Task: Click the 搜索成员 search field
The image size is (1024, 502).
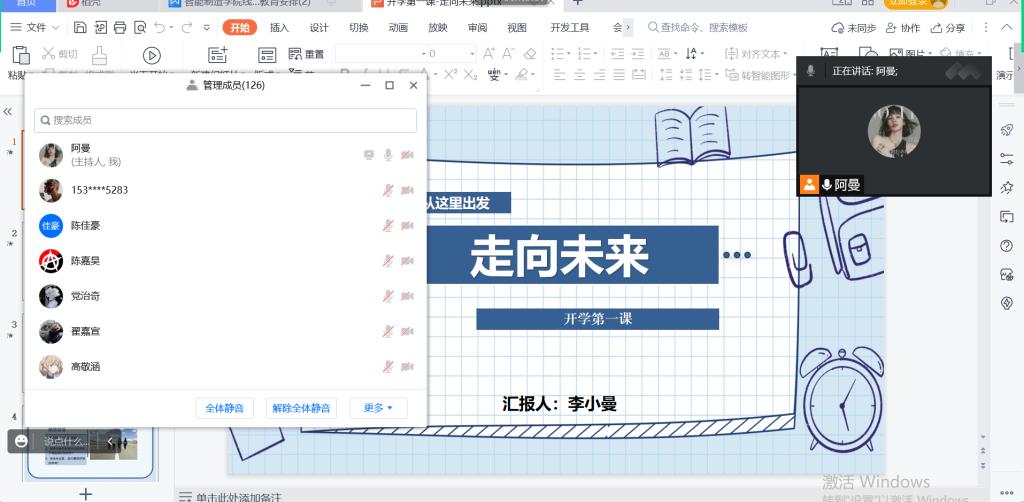Action: pos(225,120)
